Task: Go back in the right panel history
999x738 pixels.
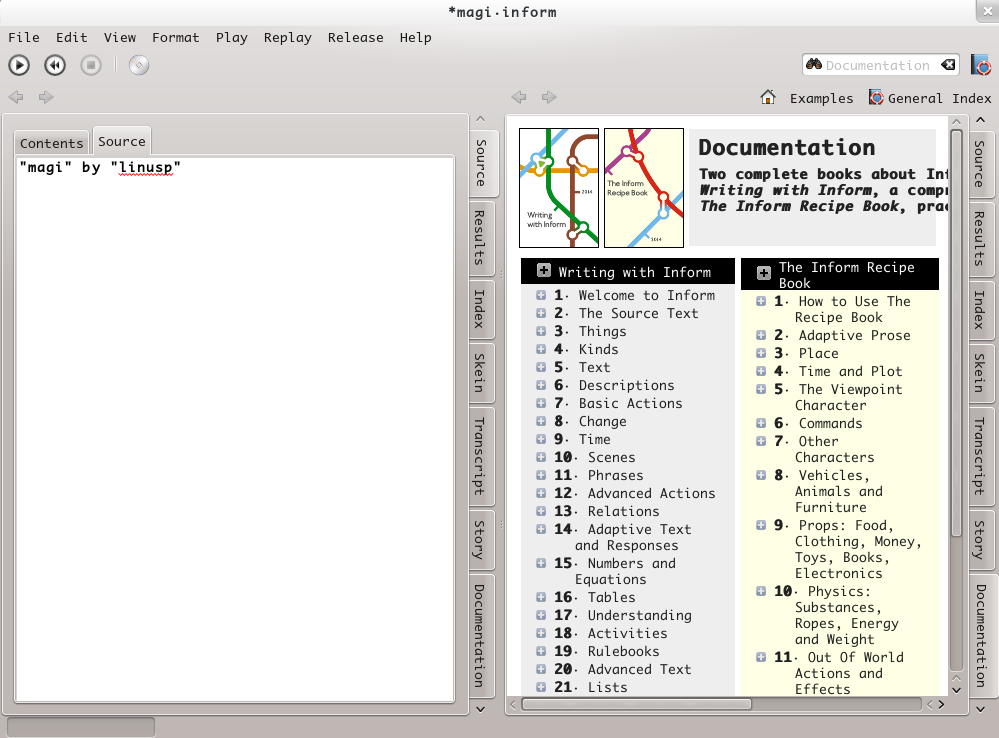Action: point(519,97)
